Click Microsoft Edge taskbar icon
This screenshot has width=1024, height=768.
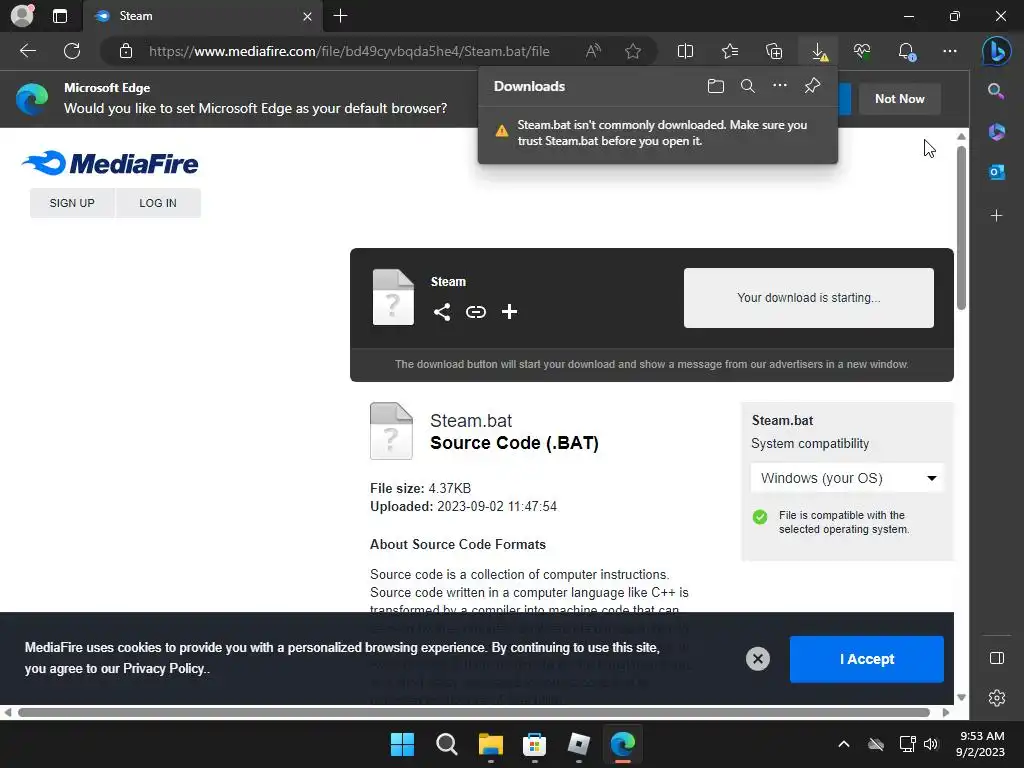[622, 744]
